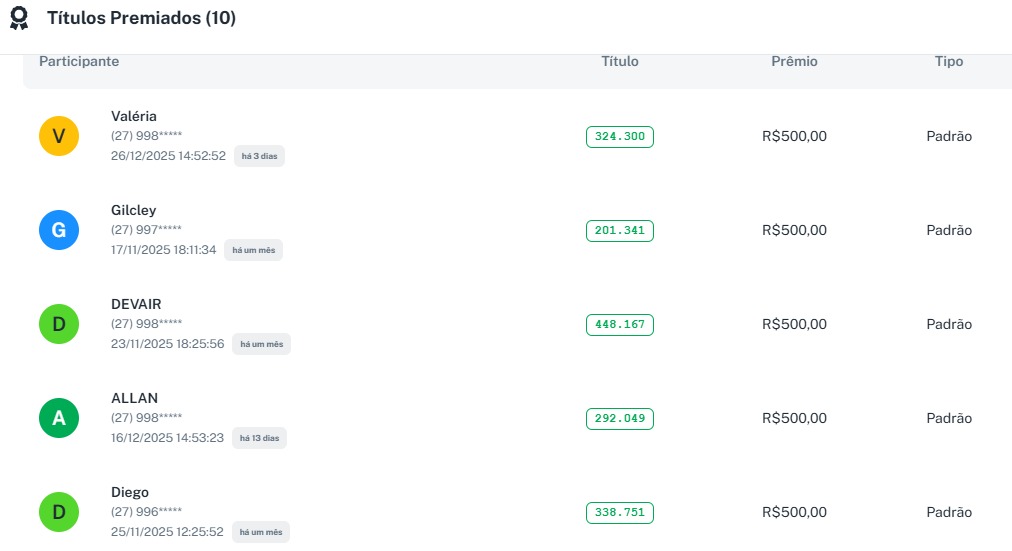The width and height of the screenshot is (1012, 551).
Task: Open participant name ALLAN
Action: (x=134, y=398)
